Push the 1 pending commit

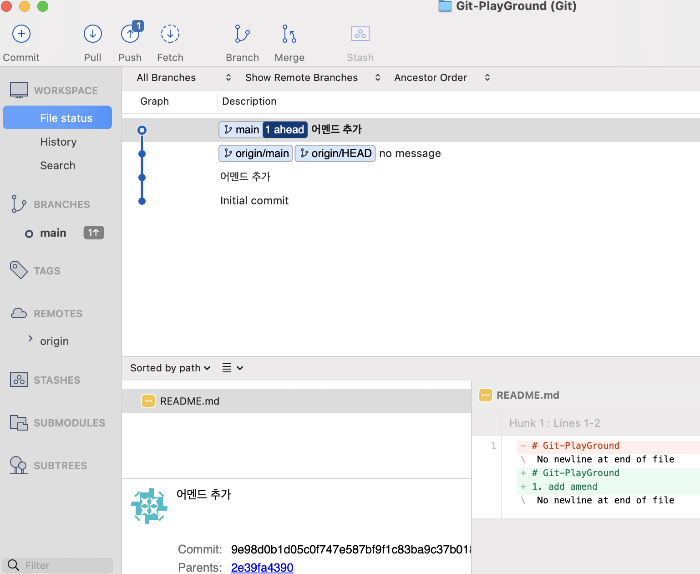tap(130, 33)
